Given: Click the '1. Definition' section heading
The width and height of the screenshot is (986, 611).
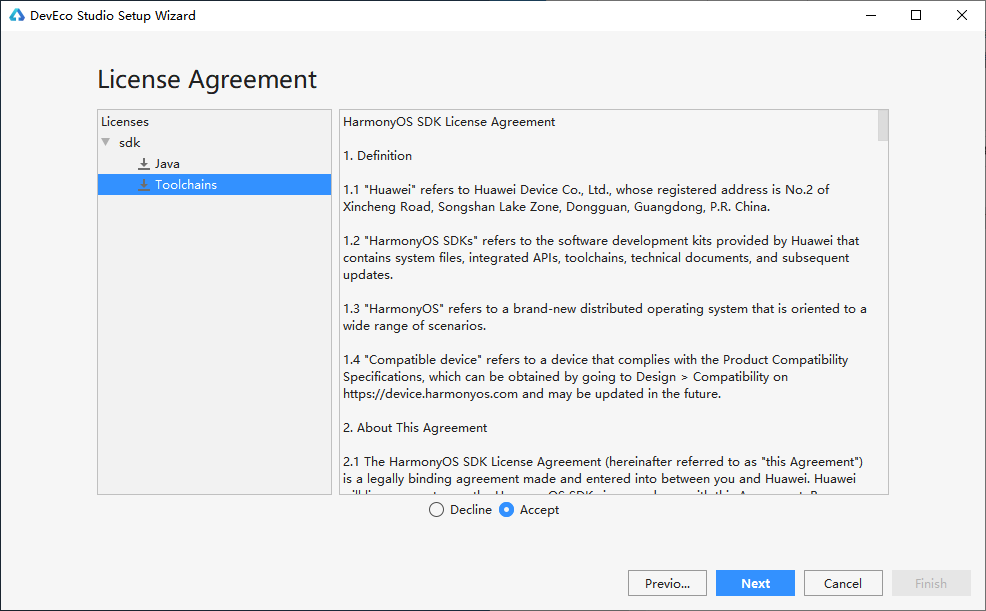Looking at the screenshot, I should click(377, 156).
